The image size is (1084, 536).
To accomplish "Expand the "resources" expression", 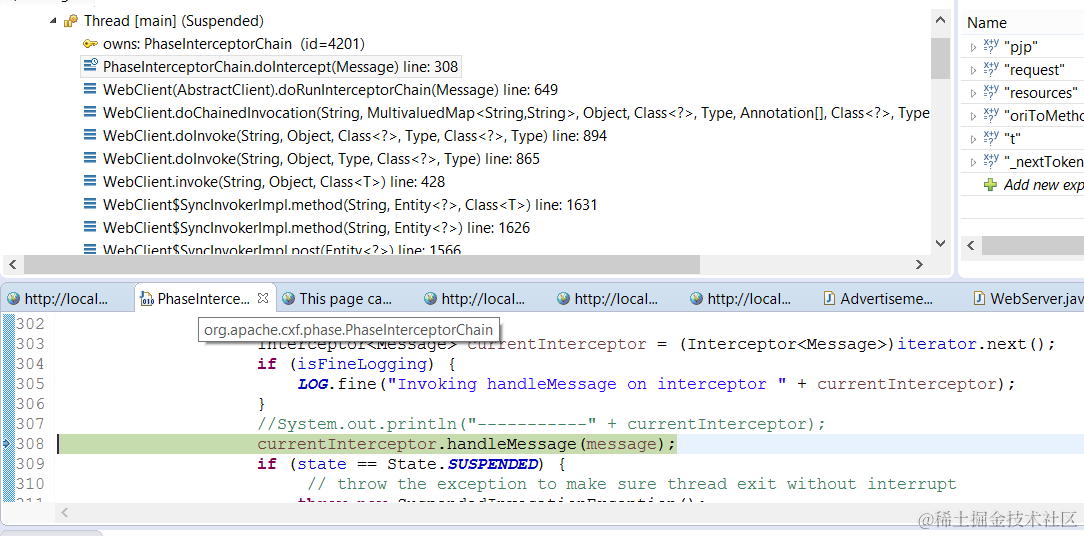I will pos(973,93).
